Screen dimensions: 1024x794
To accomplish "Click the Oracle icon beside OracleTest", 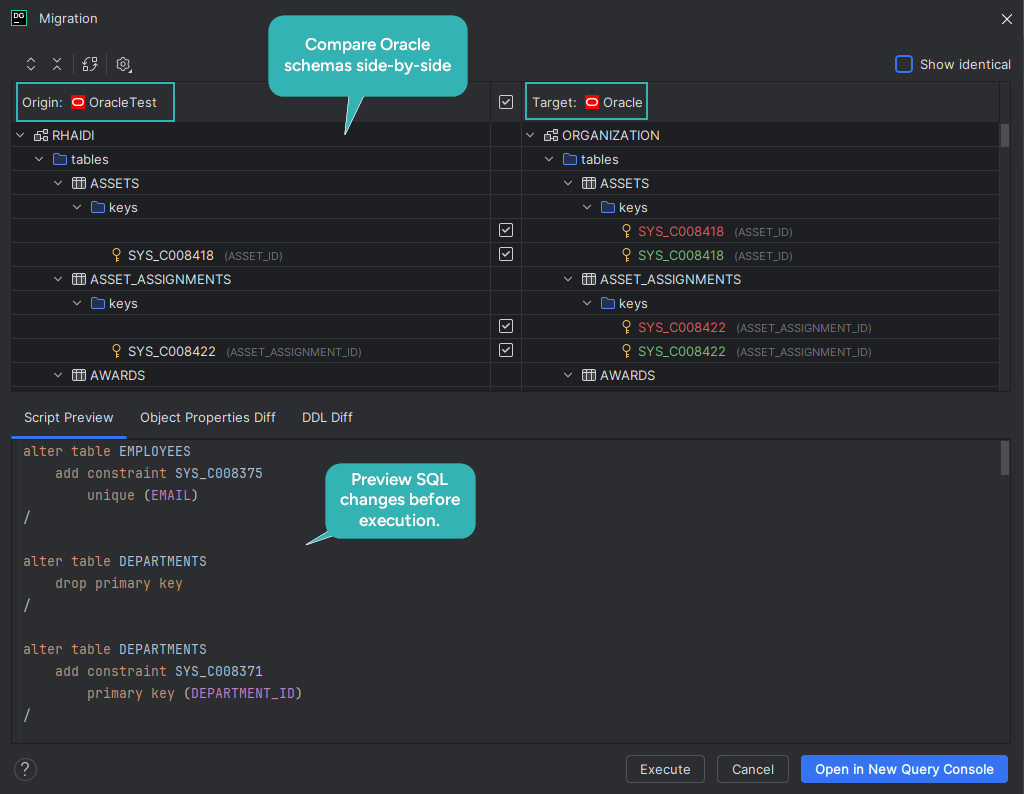I will coord(78,102).
